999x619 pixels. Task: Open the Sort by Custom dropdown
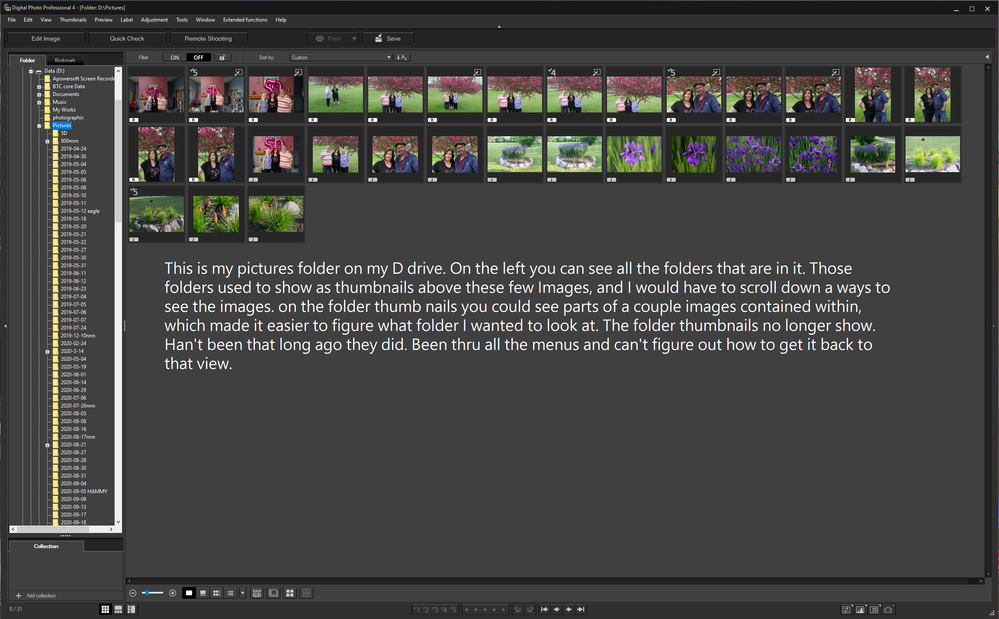point(340,57)
